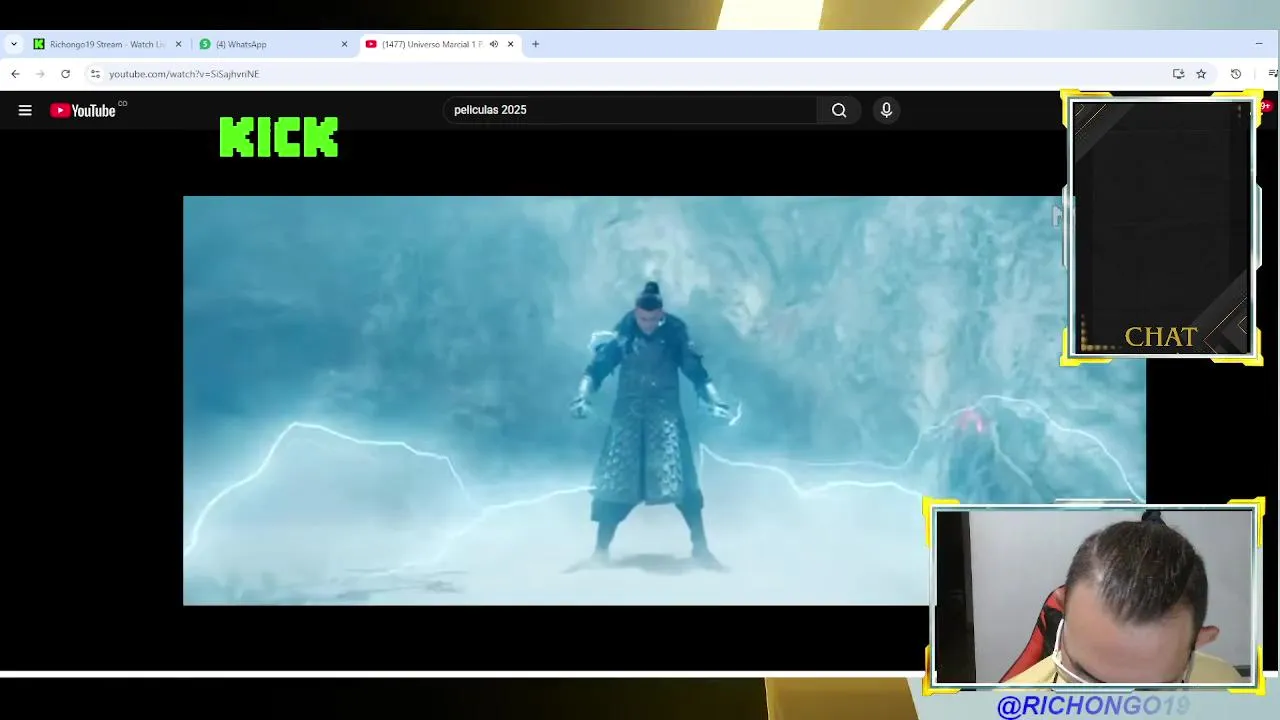Go to the YouTube home logo

tap(83, 110)
